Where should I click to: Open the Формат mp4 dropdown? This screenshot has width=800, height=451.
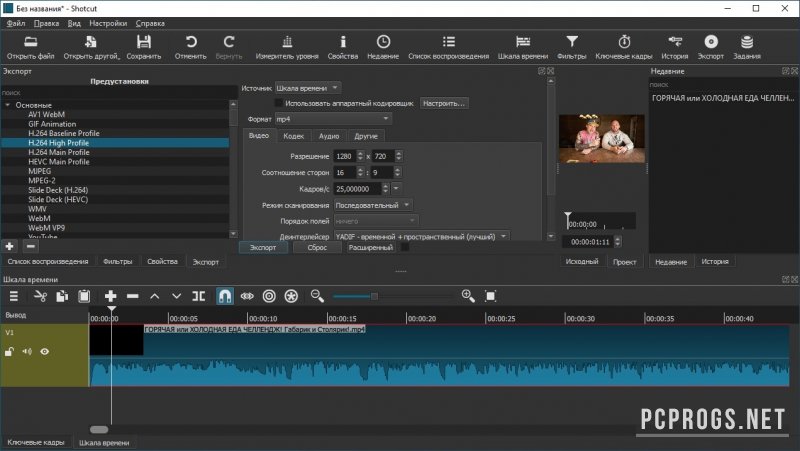coord(334,119)
